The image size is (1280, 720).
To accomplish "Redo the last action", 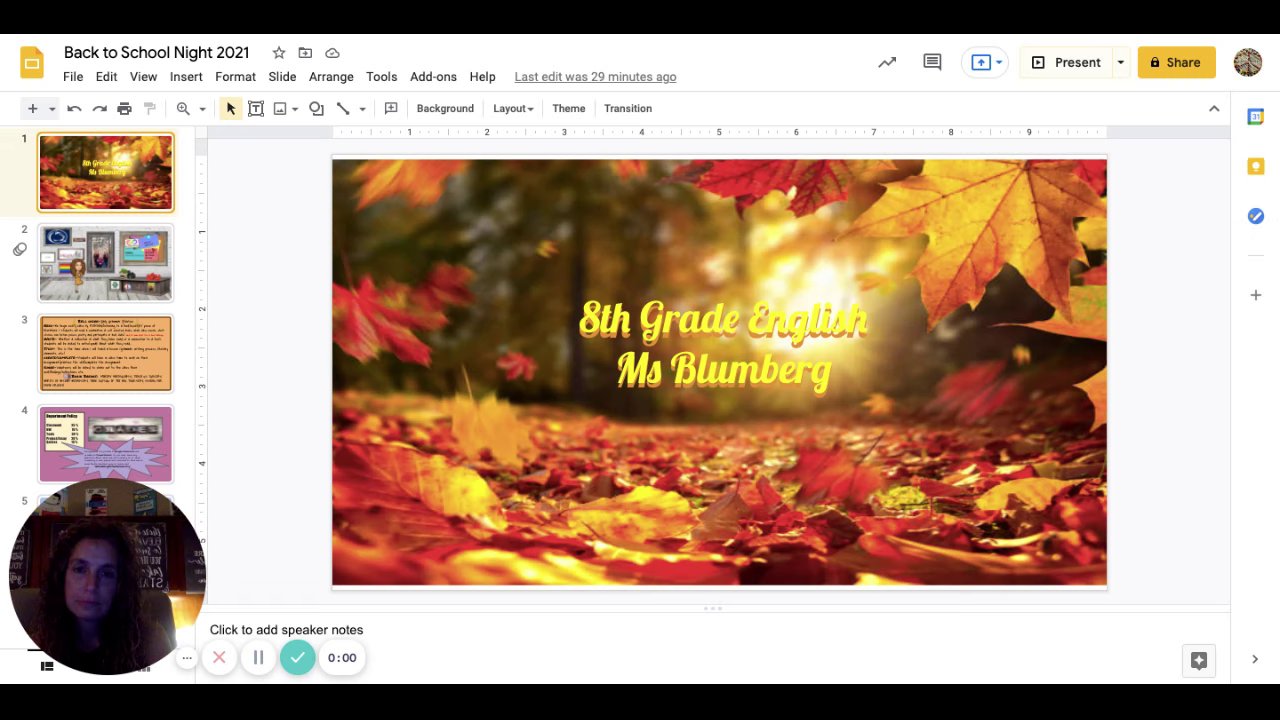I will [x=99, y=108].
